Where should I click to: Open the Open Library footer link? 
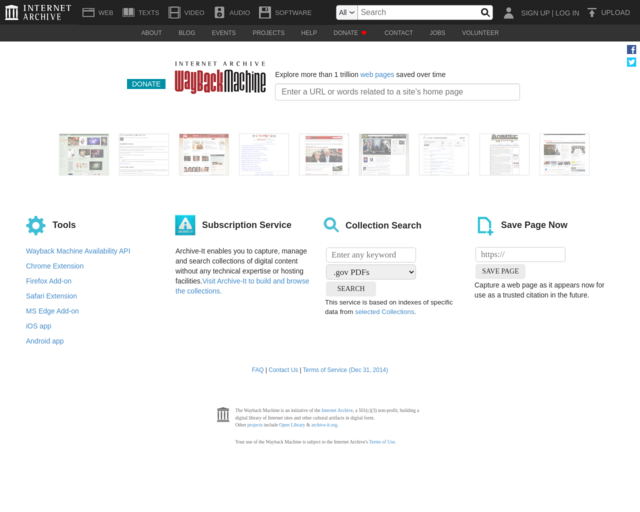[x=292, y=425]
